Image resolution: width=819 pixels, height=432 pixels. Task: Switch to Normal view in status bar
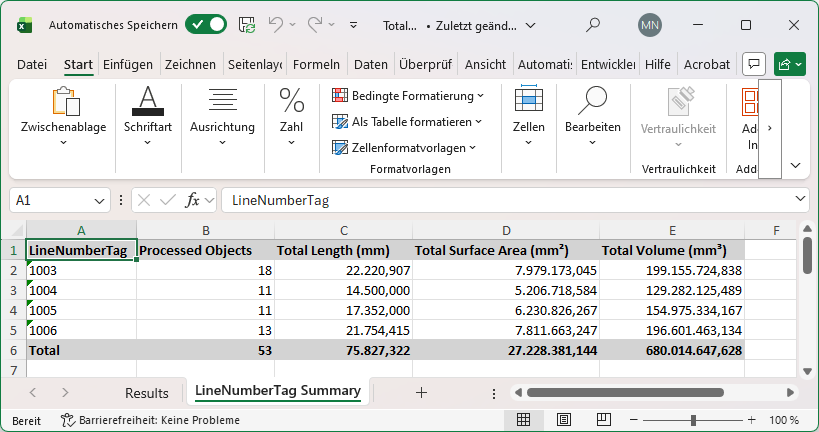(x=523, y=420)
